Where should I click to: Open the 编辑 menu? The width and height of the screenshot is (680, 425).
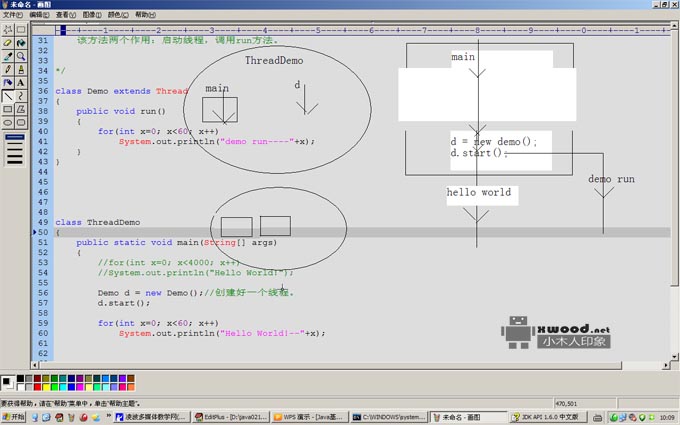click(x=39, y=15)
